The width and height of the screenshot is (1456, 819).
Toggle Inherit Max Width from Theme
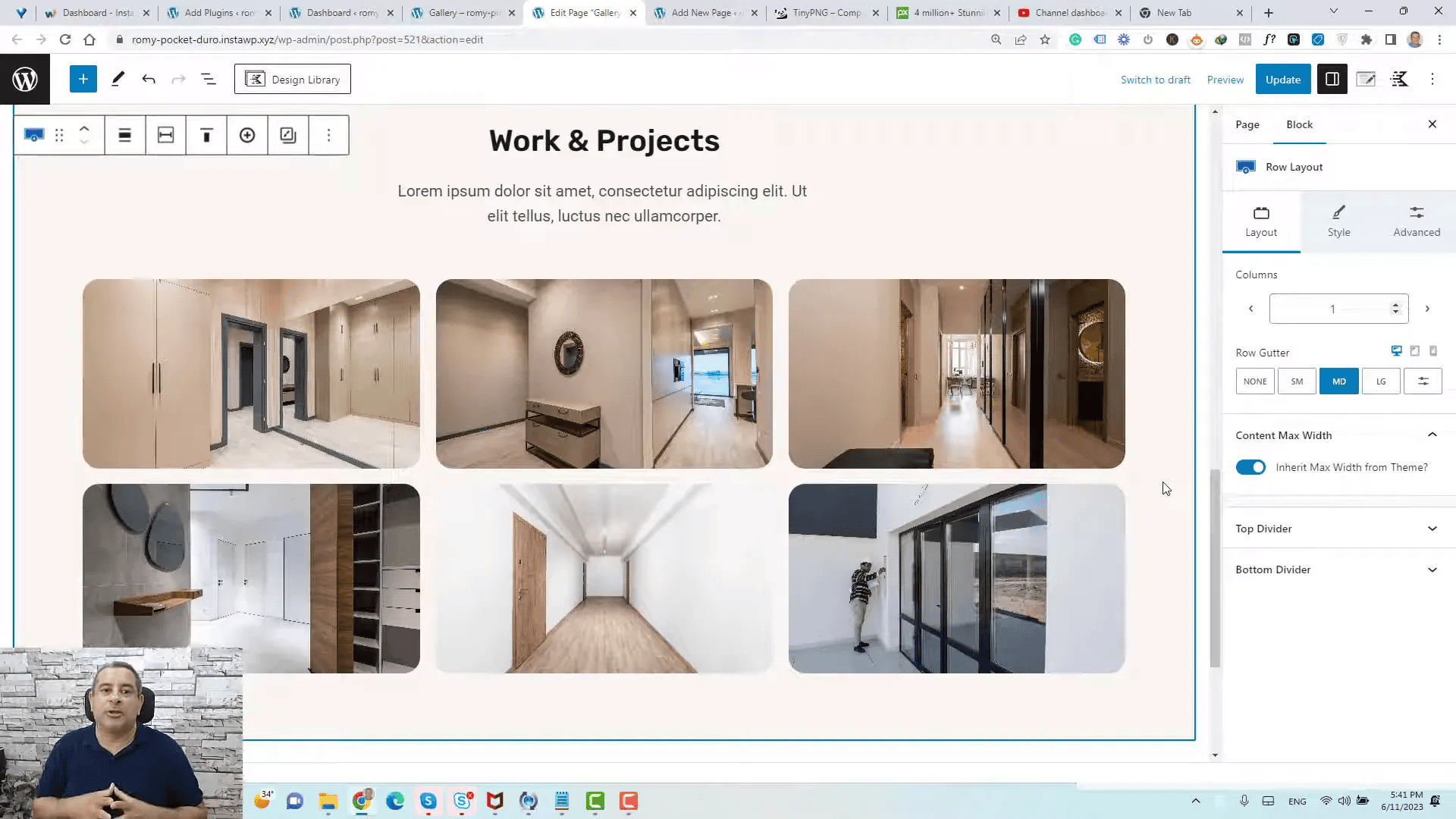(x=1250, y=467)
